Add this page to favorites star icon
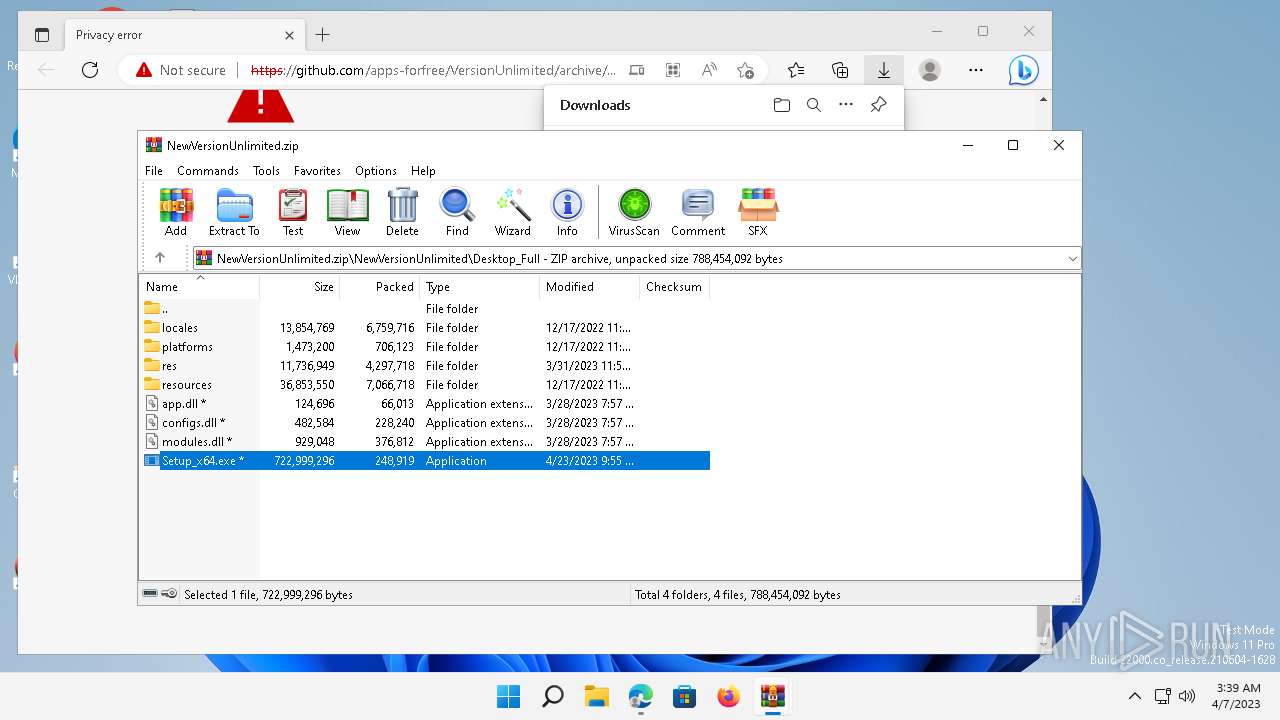Viewport: 1280px width, 720px height. (x=745, y=70)
